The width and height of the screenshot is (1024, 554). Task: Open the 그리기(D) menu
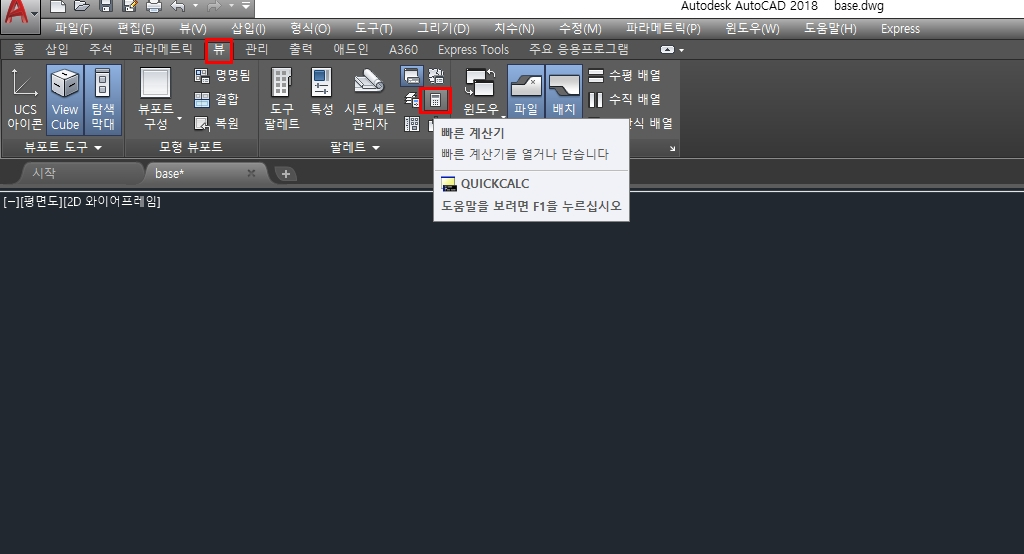[x=443, y=29]
